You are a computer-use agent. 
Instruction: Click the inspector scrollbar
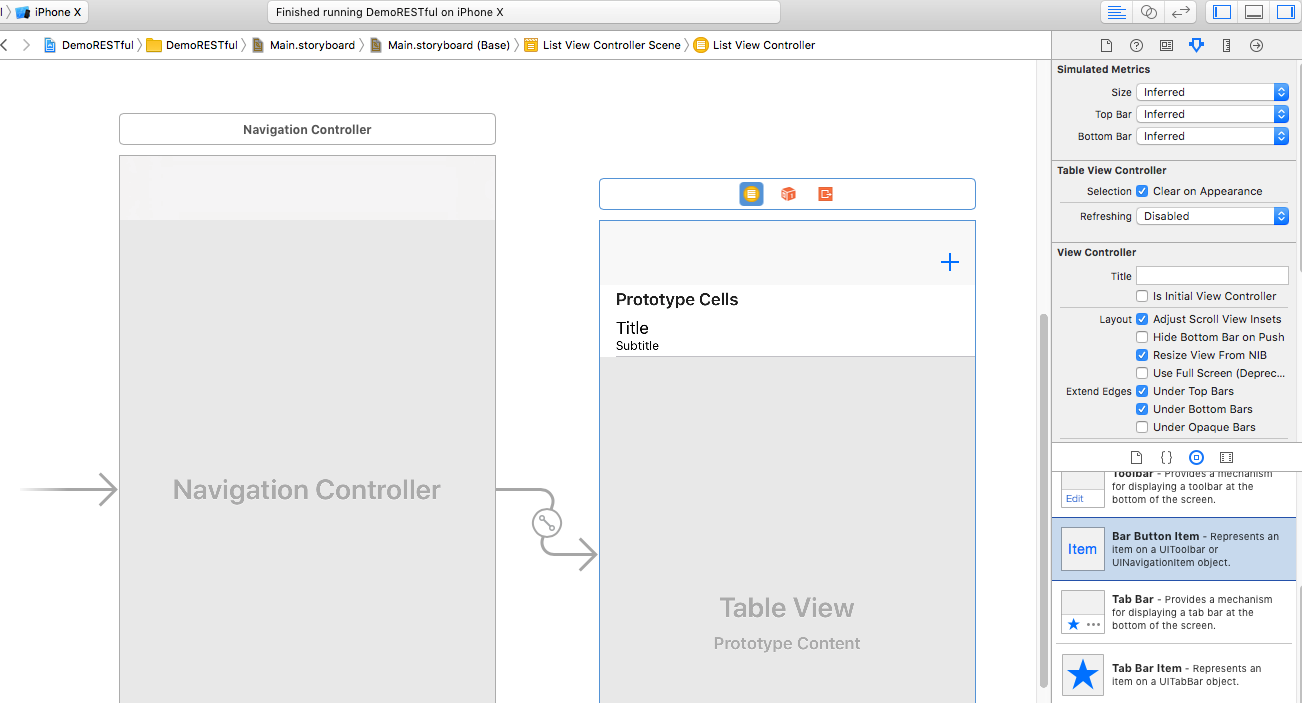tap(1299, 170)
